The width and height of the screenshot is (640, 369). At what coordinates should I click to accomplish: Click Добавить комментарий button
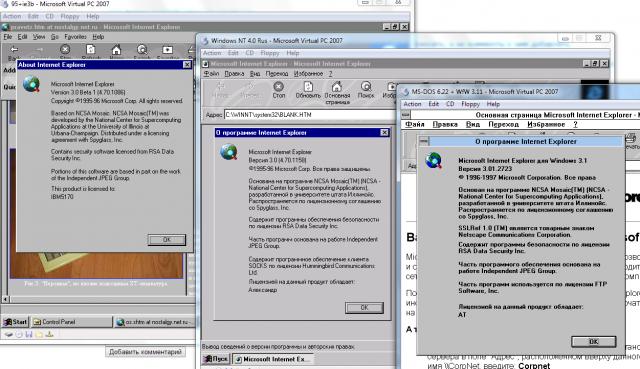tap(145, 352)
